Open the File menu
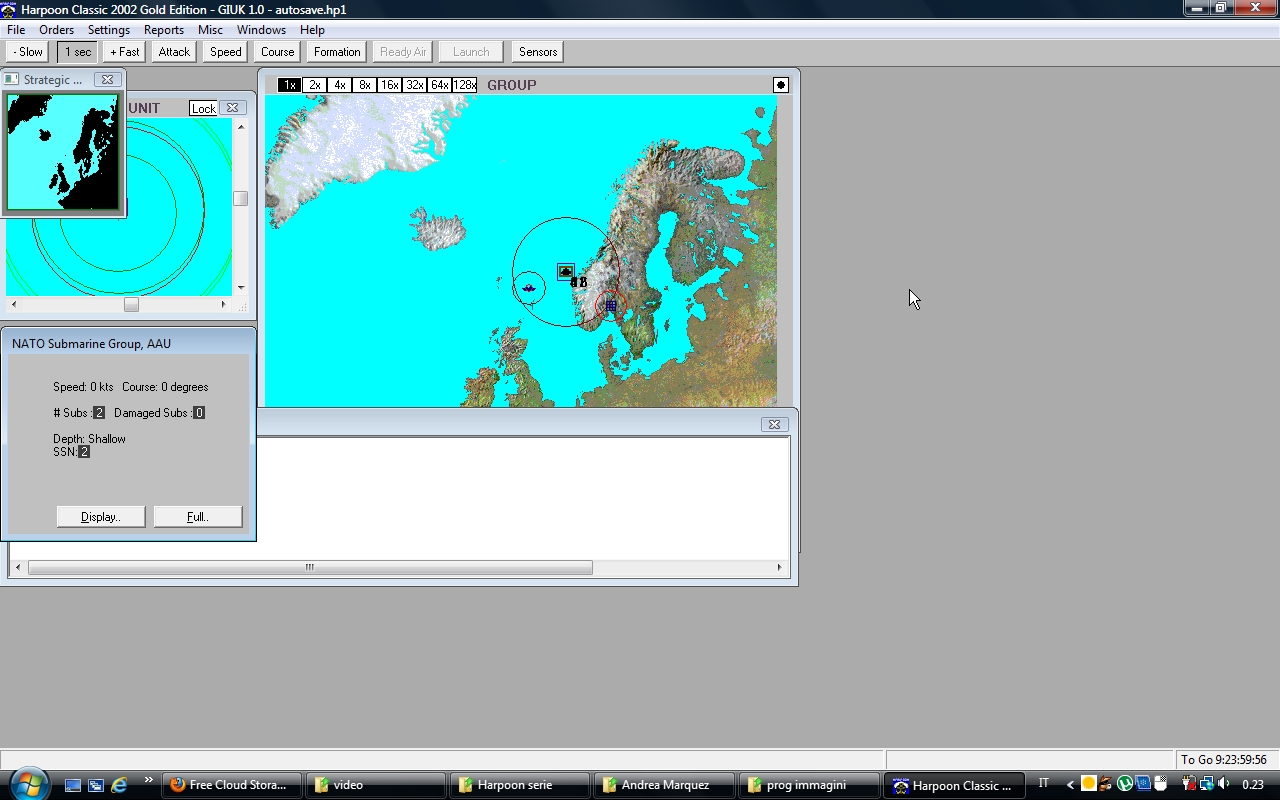Screen dimensions: 1280x800 [16, 30]
